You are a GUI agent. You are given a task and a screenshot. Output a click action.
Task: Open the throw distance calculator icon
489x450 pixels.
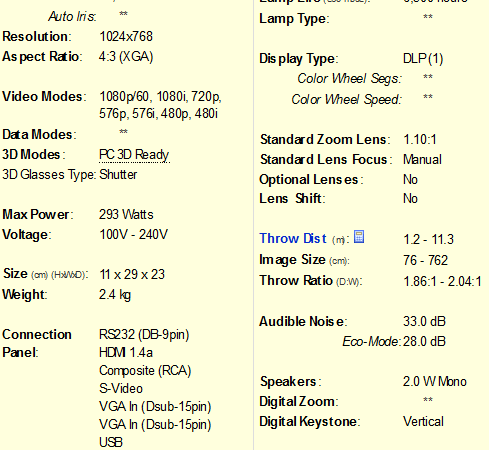(359, 237)
